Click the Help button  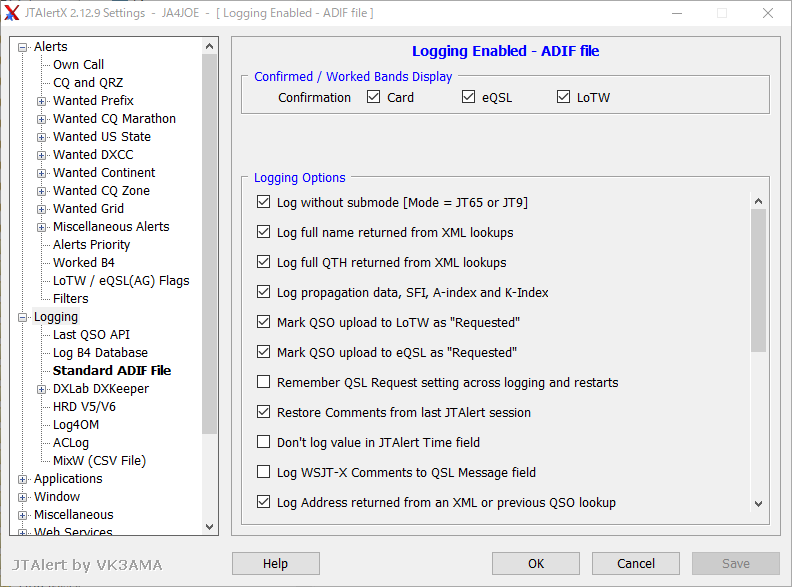(x=276, y=563)
